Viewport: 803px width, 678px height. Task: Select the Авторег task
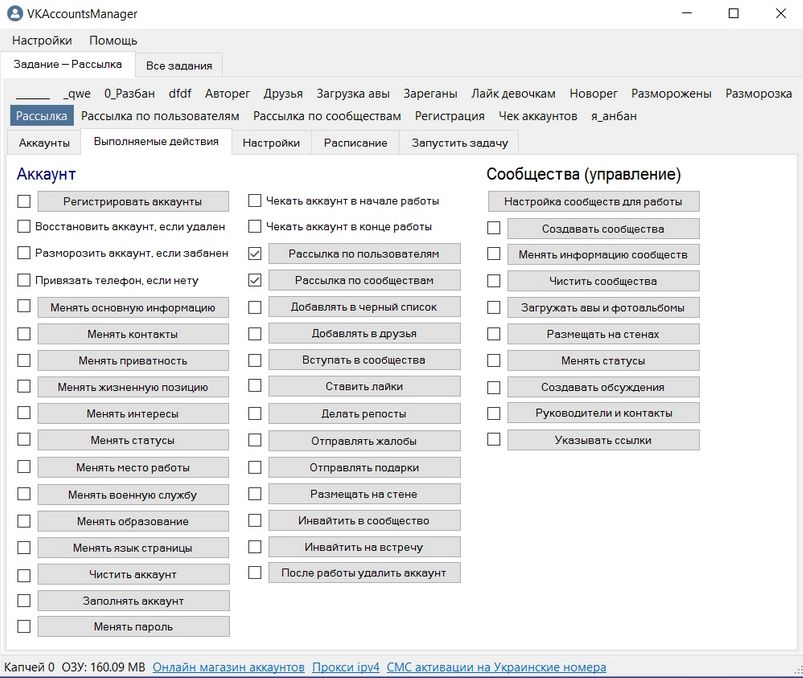pyautogui.click(x=227, y=93)
